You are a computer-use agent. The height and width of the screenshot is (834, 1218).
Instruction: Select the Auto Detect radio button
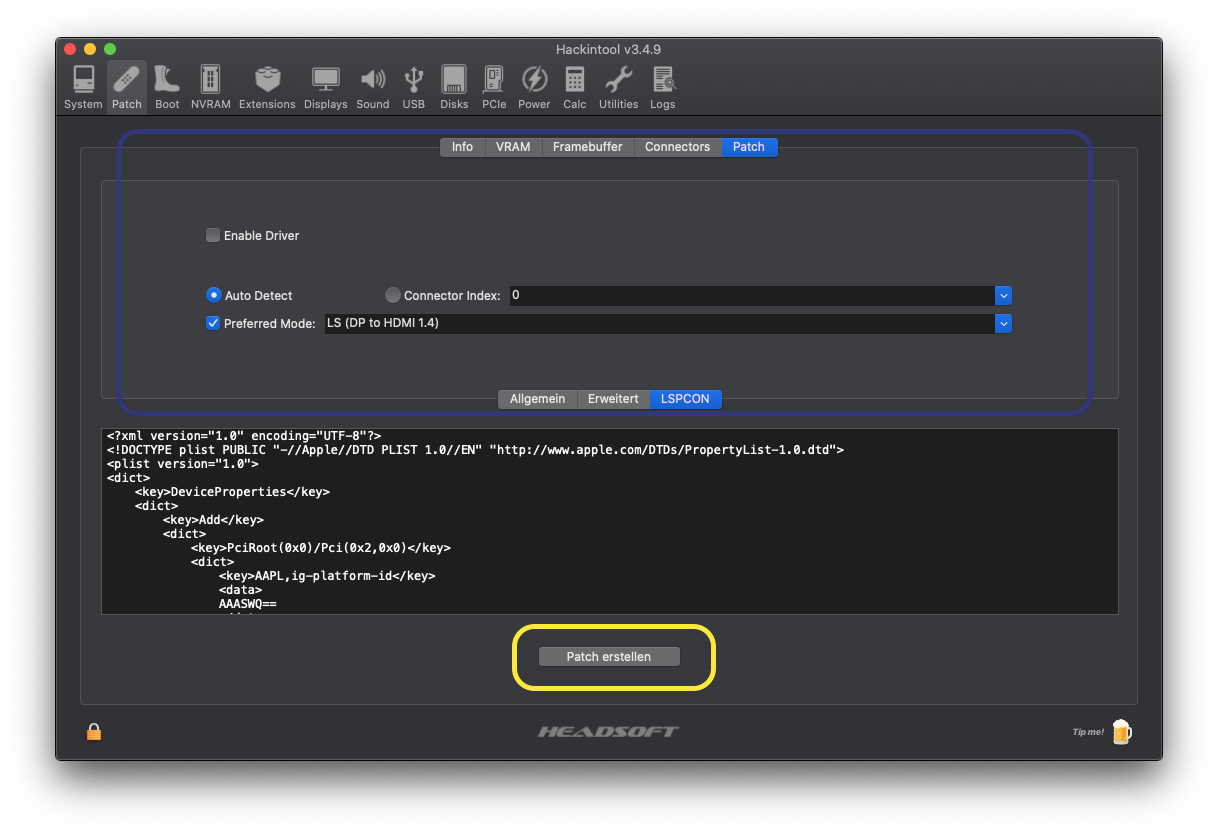pyautogui.click(x=213, y=295)
